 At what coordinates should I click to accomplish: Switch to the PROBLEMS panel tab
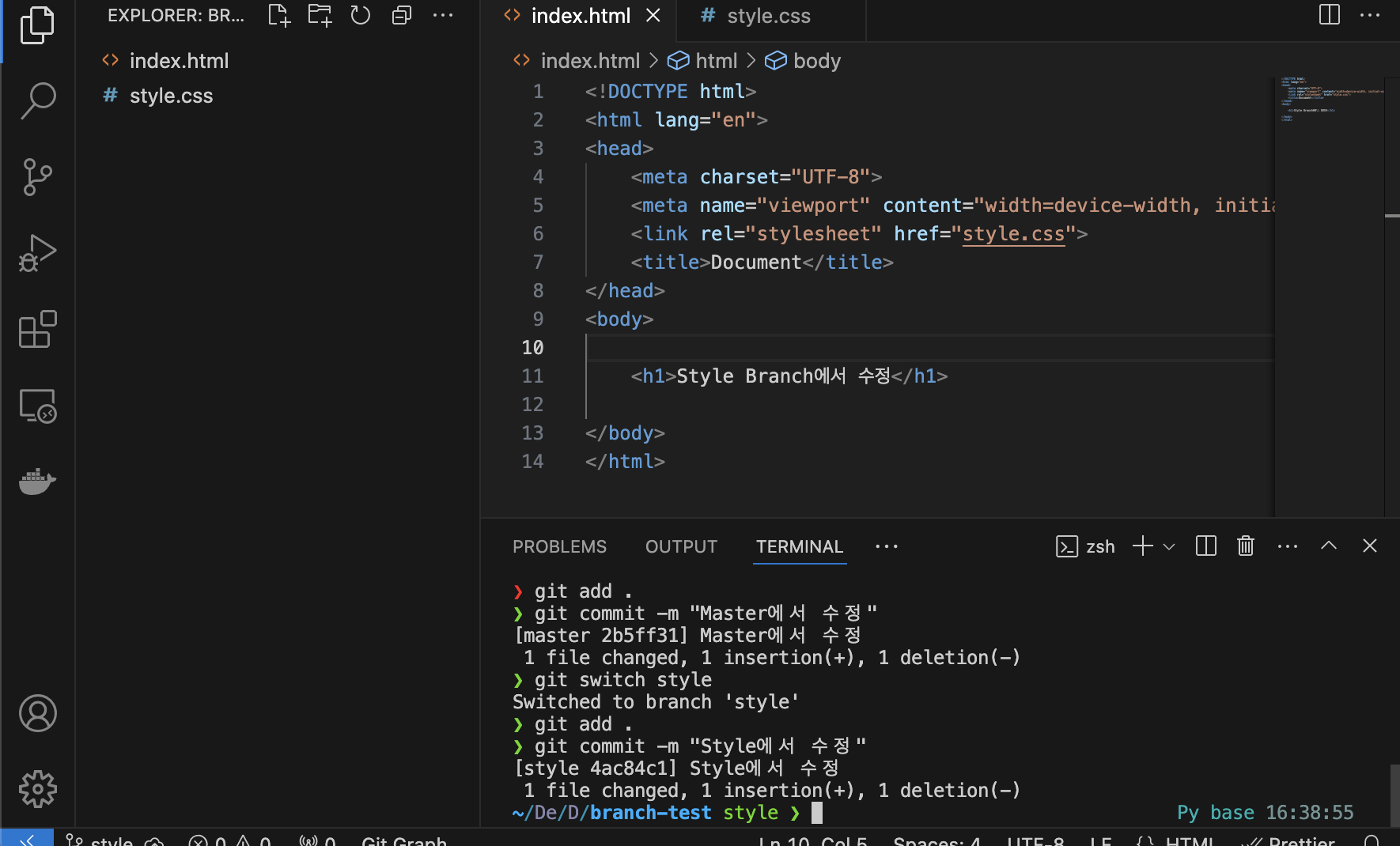(x=559, y=546)
